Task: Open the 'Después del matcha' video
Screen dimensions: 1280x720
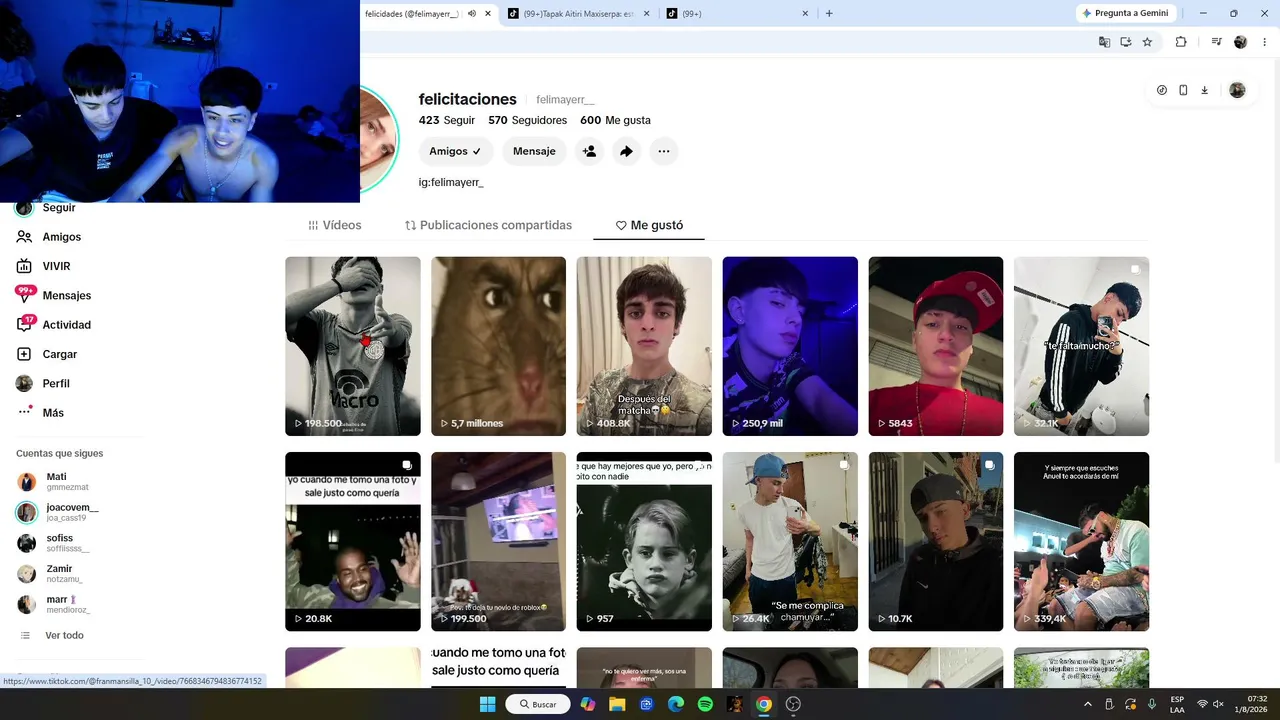Action: click(x=644, y=346)
